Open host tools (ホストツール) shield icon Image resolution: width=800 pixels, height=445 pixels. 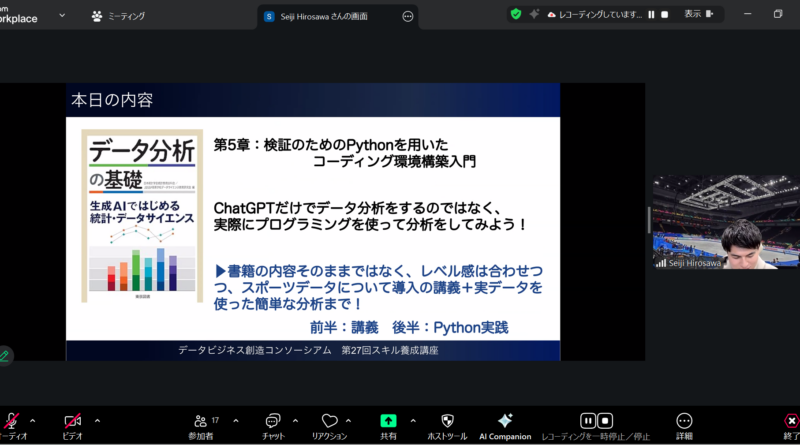[447, 426]
